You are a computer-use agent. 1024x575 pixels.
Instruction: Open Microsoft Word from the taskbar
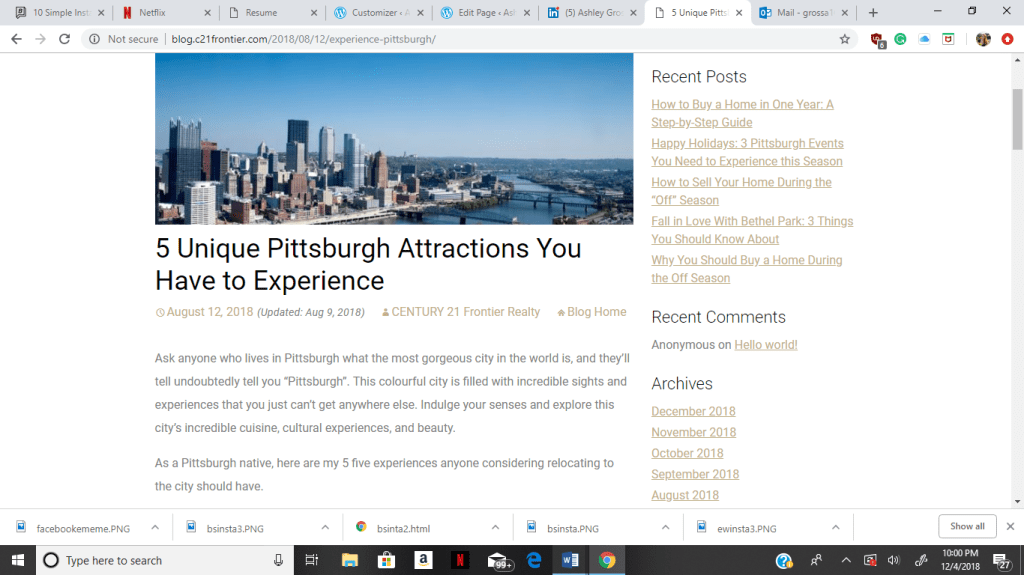tap(570, 560)
